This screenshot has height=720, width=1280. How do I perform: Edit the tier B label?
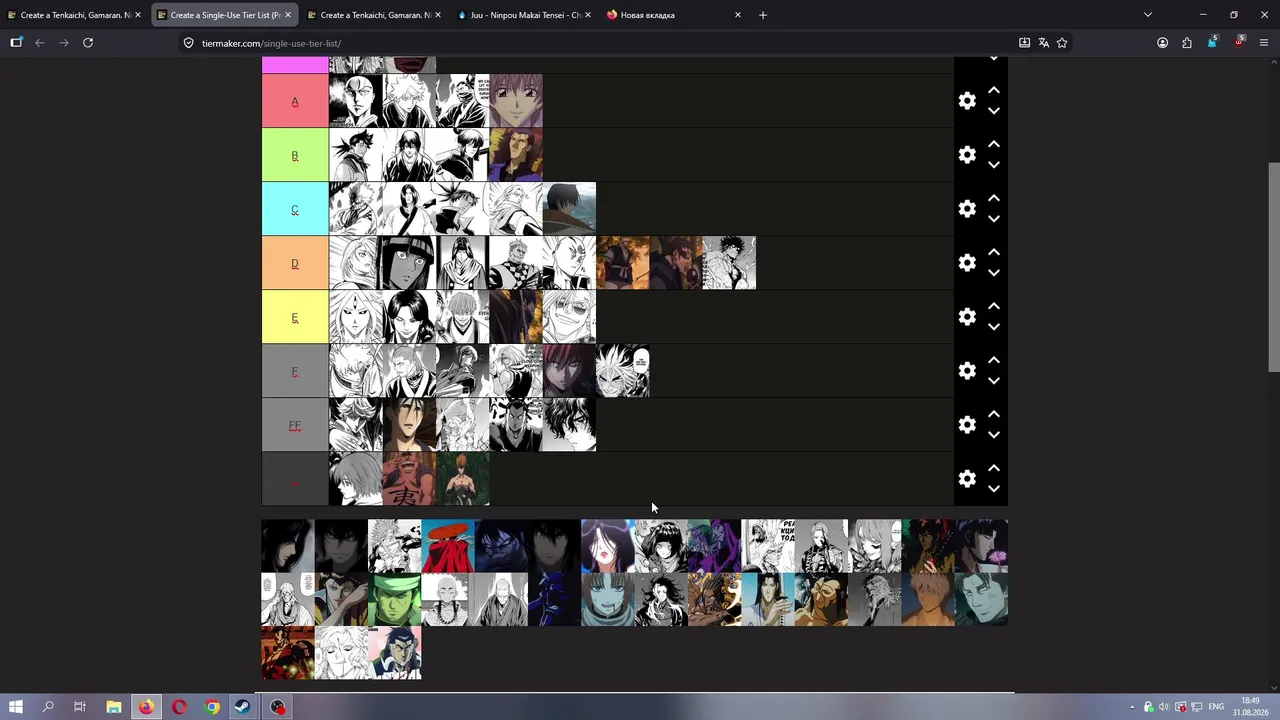(295, 156)
